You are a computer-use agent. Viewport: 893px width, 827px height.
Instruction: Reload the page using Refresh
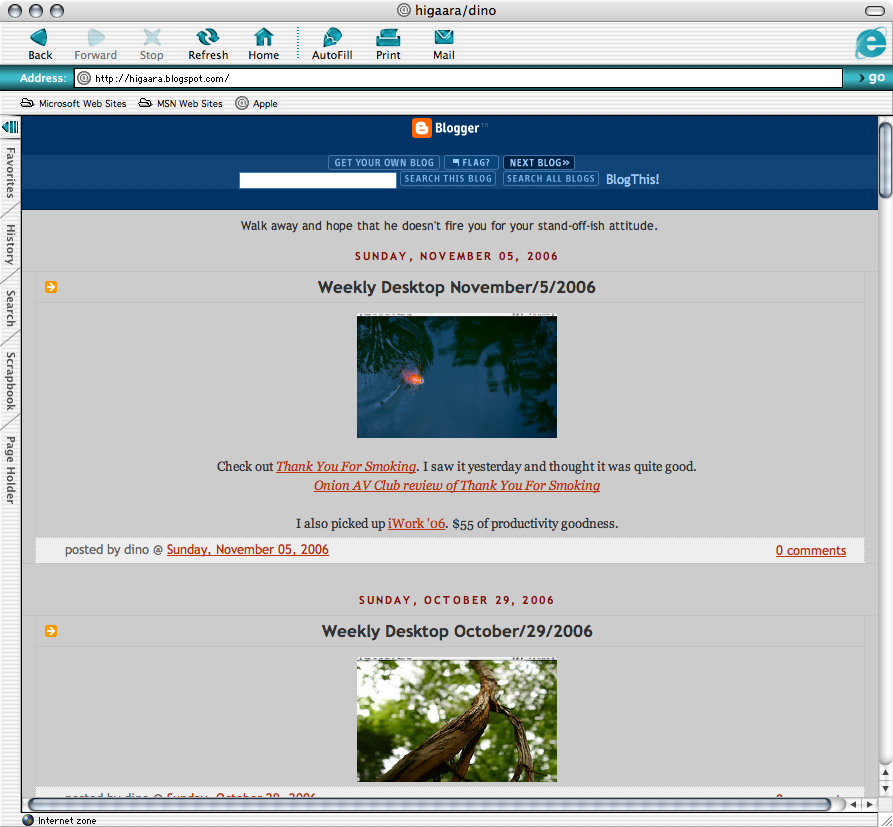pyautogui.click(x=208, y=44)
